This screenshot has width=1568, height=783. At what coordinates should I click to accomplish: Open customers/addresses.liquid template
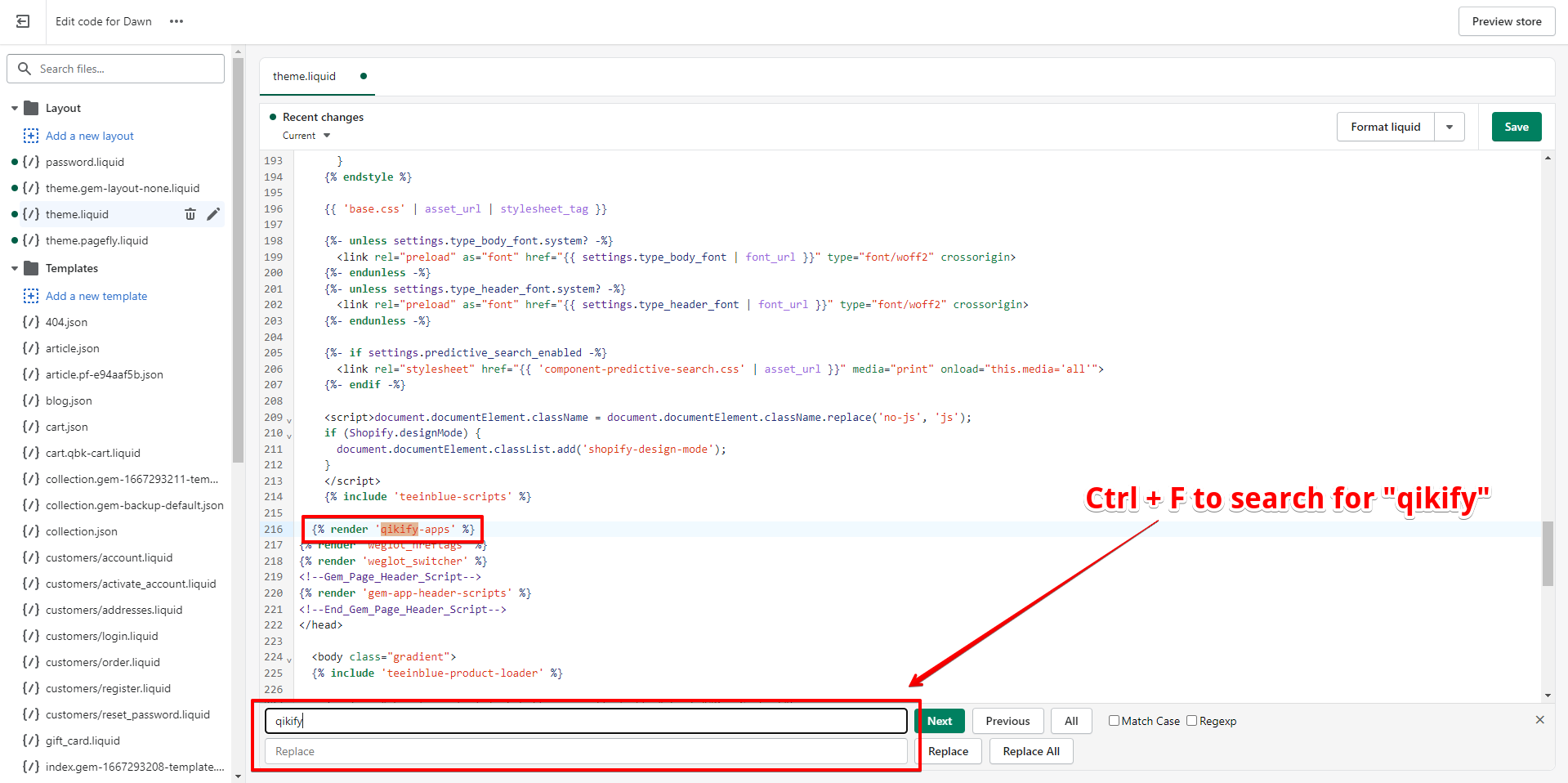tap(114, 610)
